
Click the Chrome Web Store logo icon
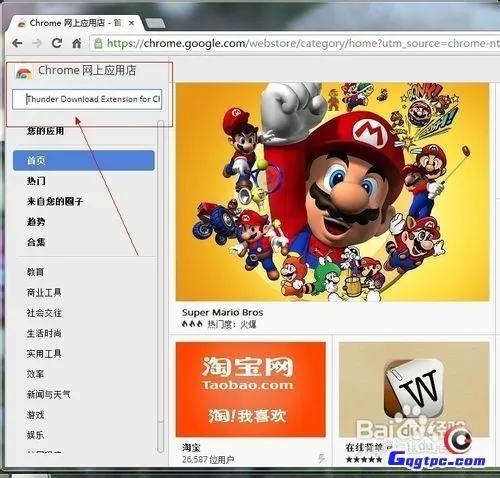pos(23,72)
